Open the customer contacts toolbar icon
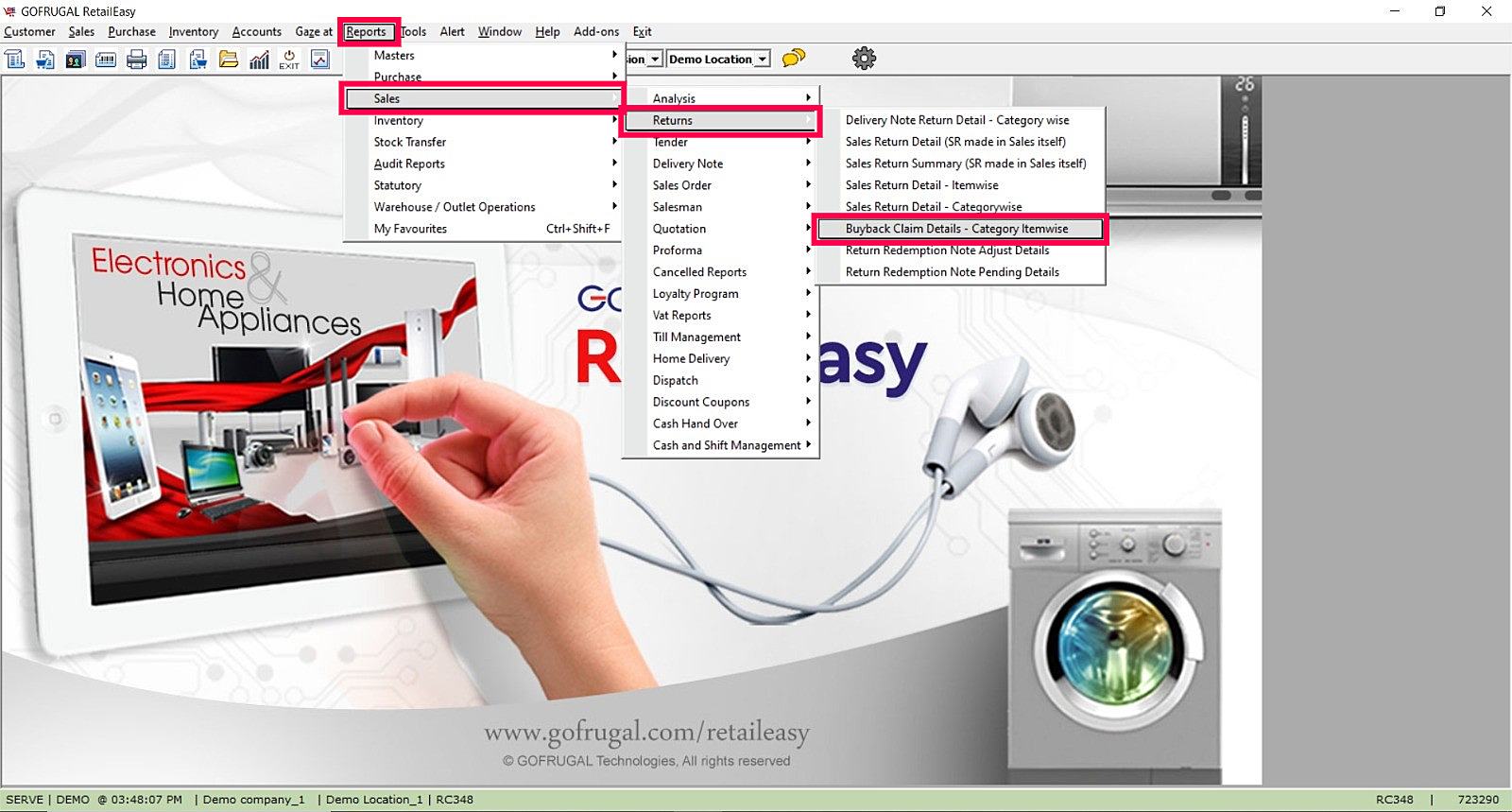1512x812 pixels. [x=76, y=60]
